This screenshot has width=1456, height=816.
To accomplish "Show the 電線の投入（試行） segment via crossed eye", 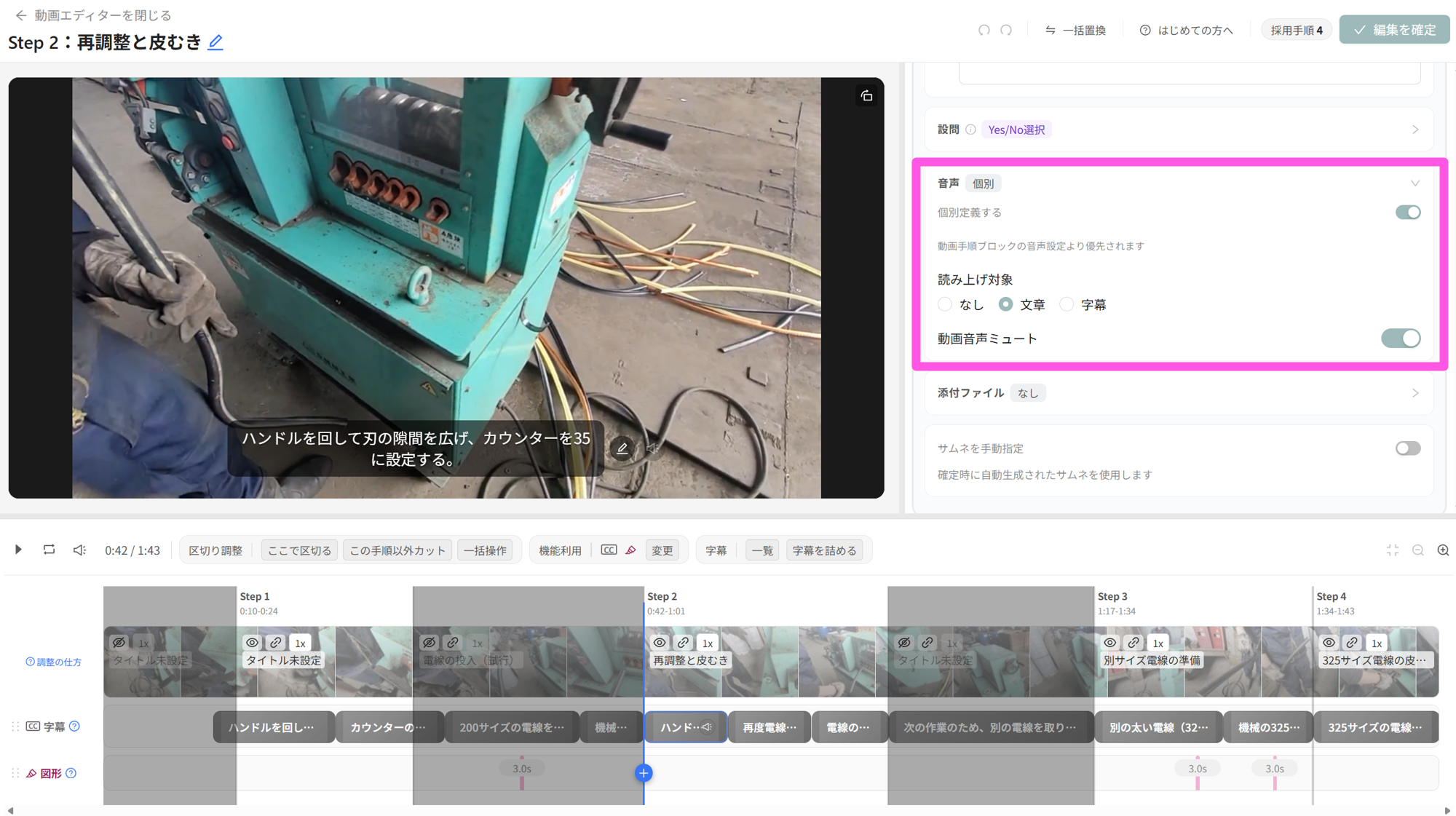I will coord(430,643).
